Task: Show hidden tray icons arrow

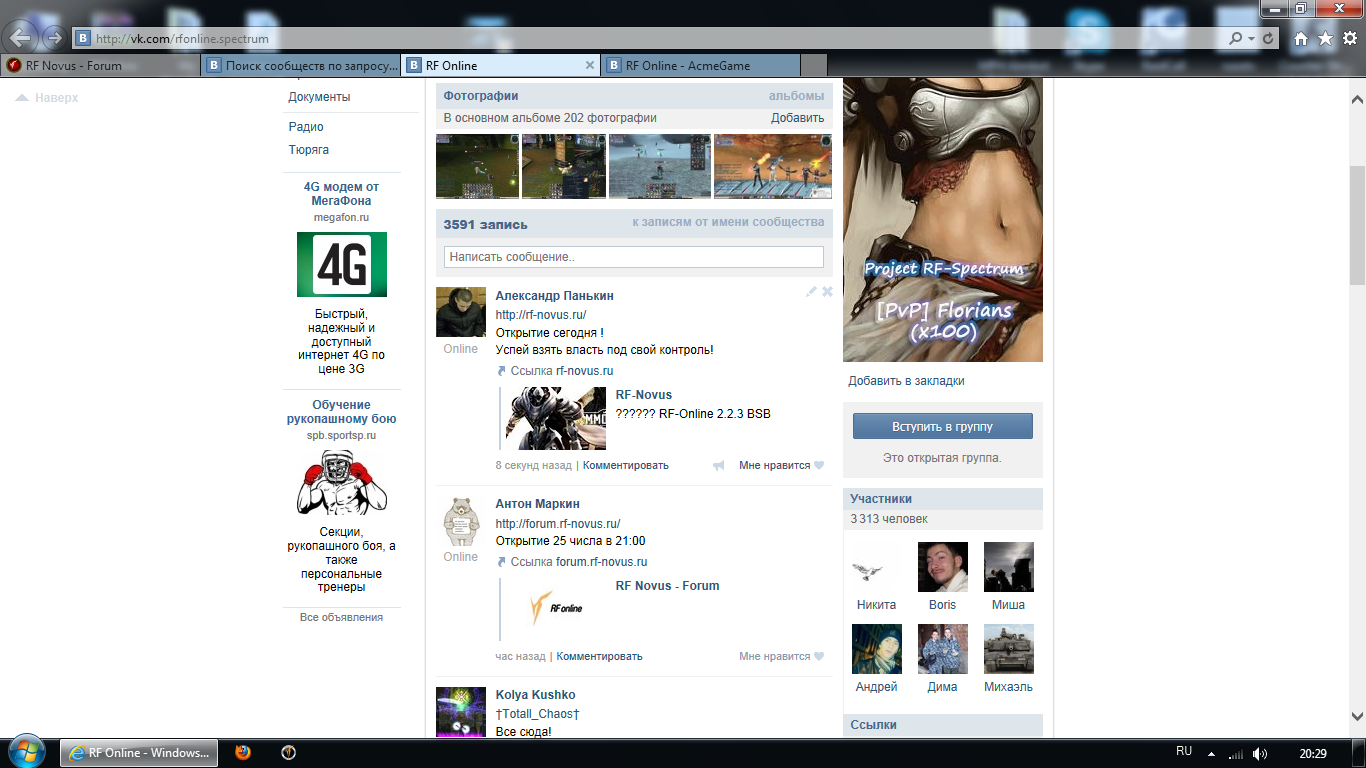Action: (x=1211, y=753)
